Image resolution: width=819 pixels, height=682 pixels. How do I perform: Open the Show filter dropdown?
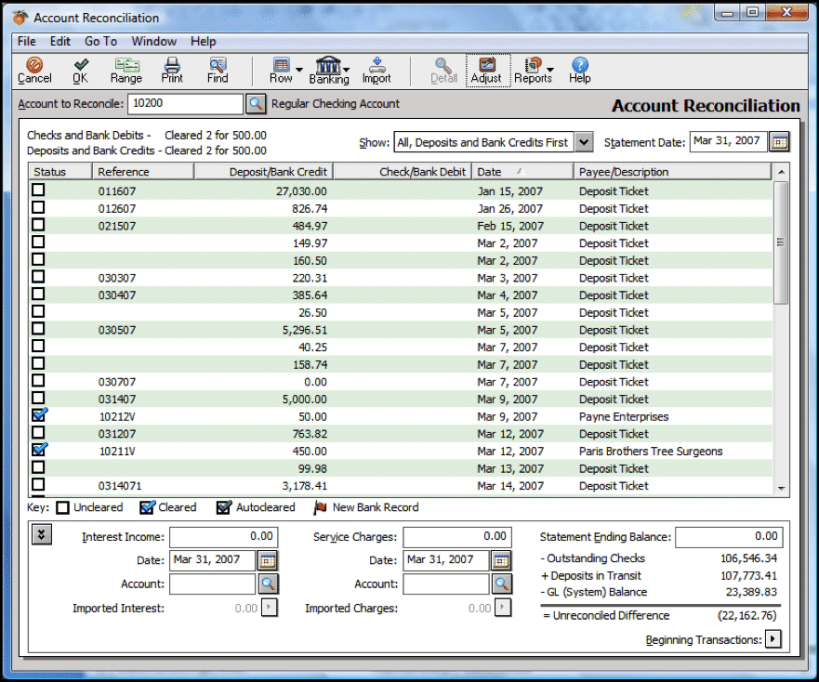(x=584, y=142)
